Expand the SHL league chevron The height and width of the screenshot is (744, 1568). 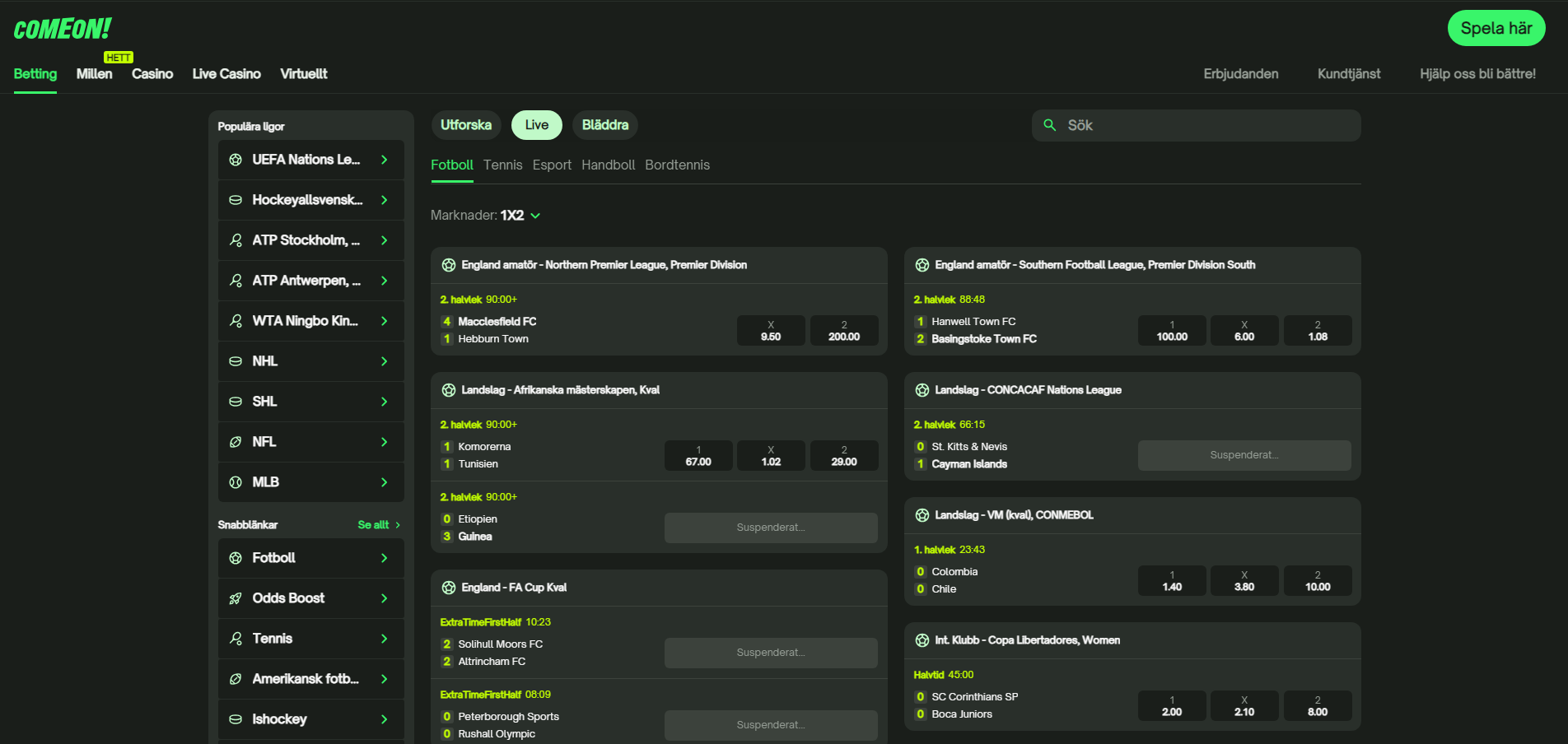[384, 402]
